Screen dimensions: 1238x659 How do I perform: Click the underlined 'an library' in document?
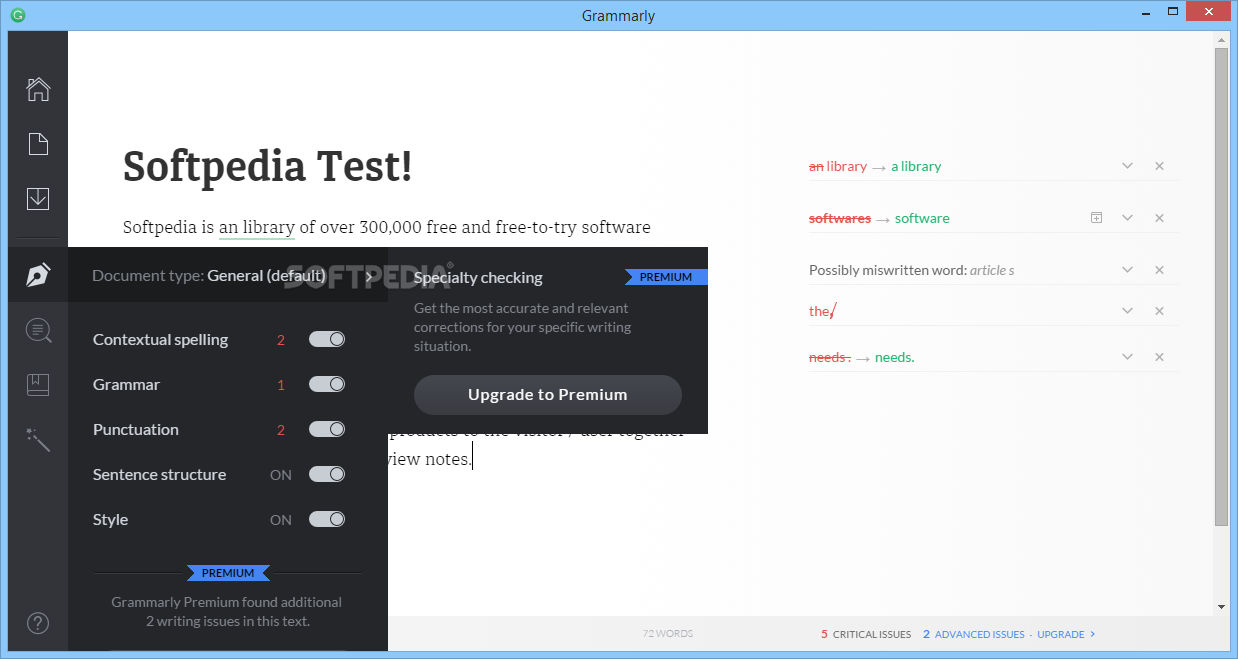coord(257,227)
